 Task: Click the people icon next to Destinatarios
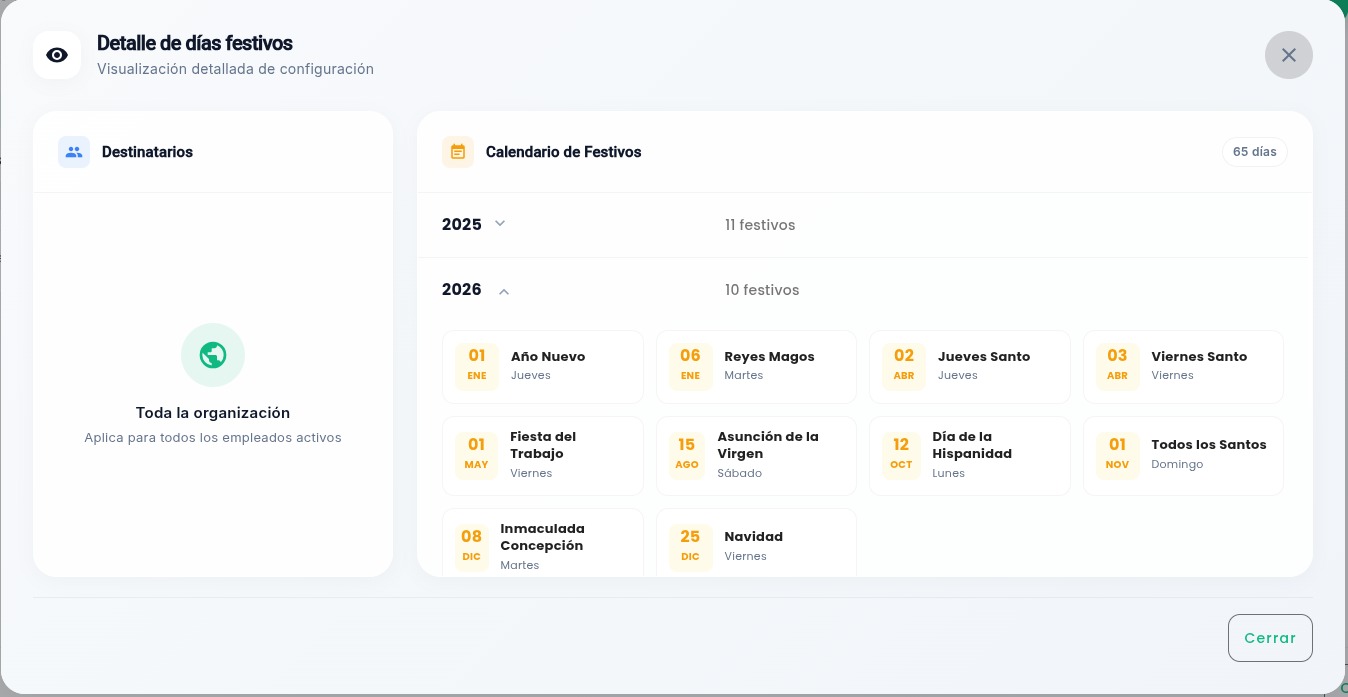[73, 151]
